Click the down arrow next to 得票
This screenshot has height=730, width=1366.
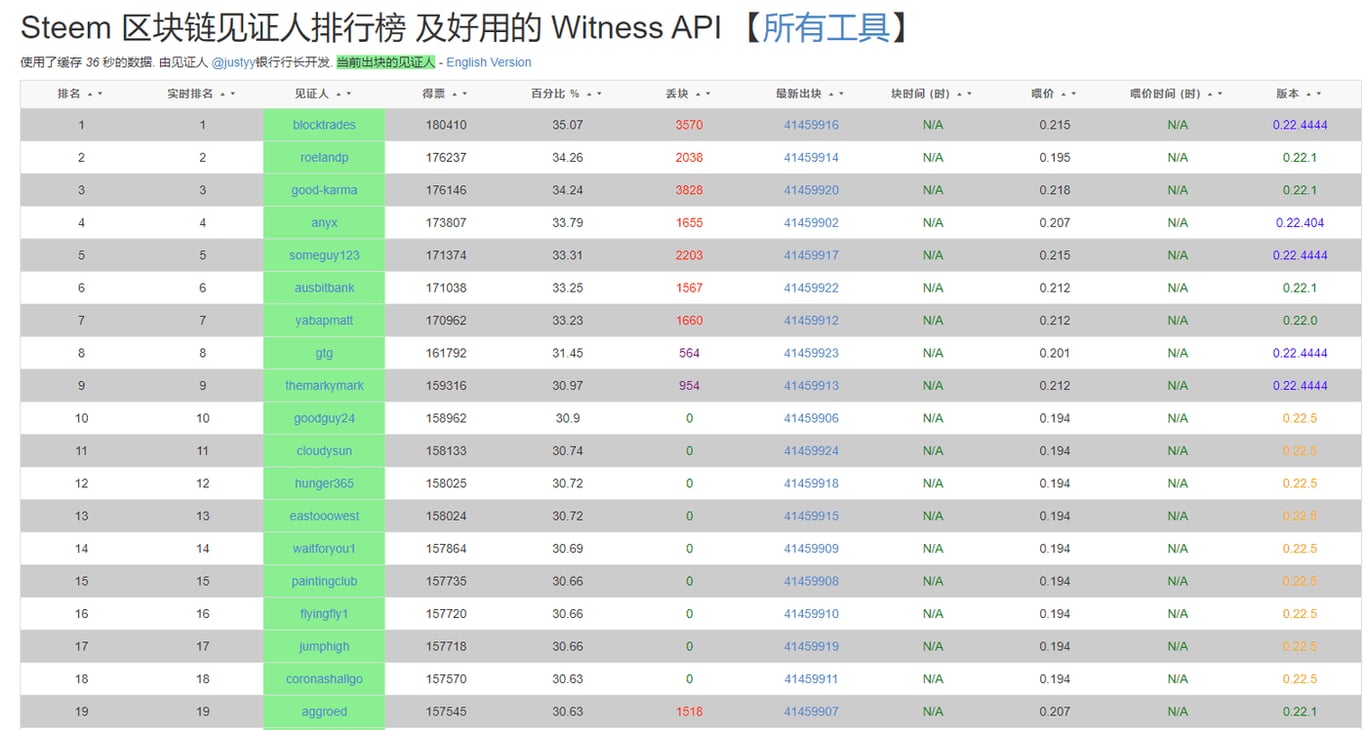click(464, 94)
